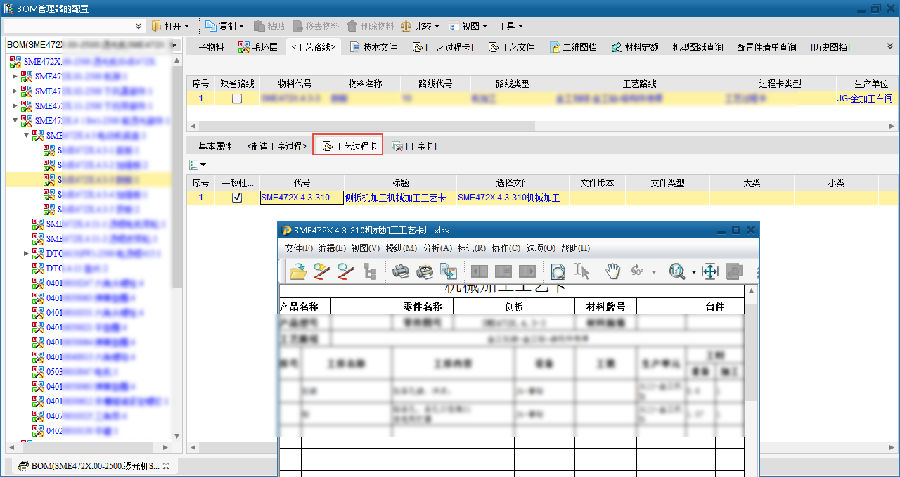
Task: Click the page view icon in the viewer toolbar
Action: pos(558,271)
